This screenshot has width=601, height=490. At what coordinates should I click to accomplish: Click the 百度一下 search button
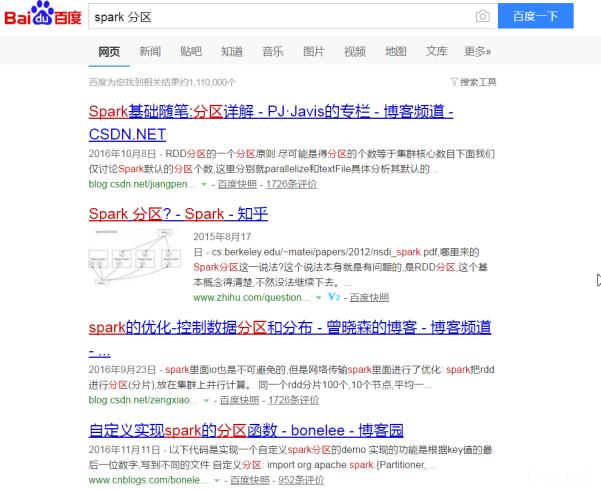[x=535, y=16]
